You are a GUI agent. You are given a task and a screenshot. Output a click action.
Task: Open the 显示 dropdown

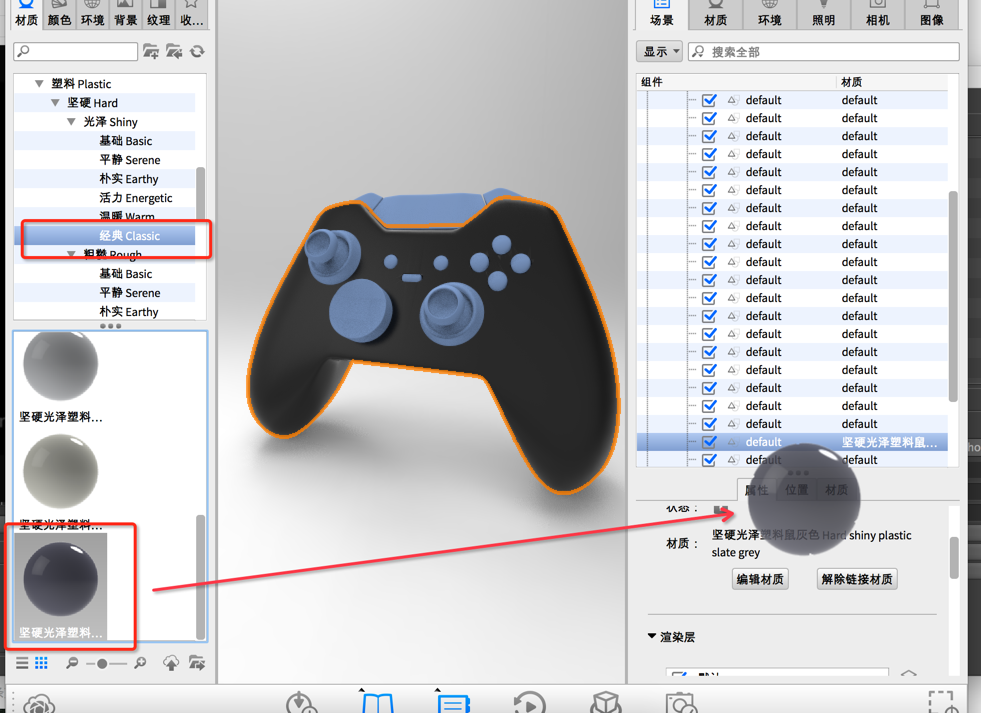(659, 51)
